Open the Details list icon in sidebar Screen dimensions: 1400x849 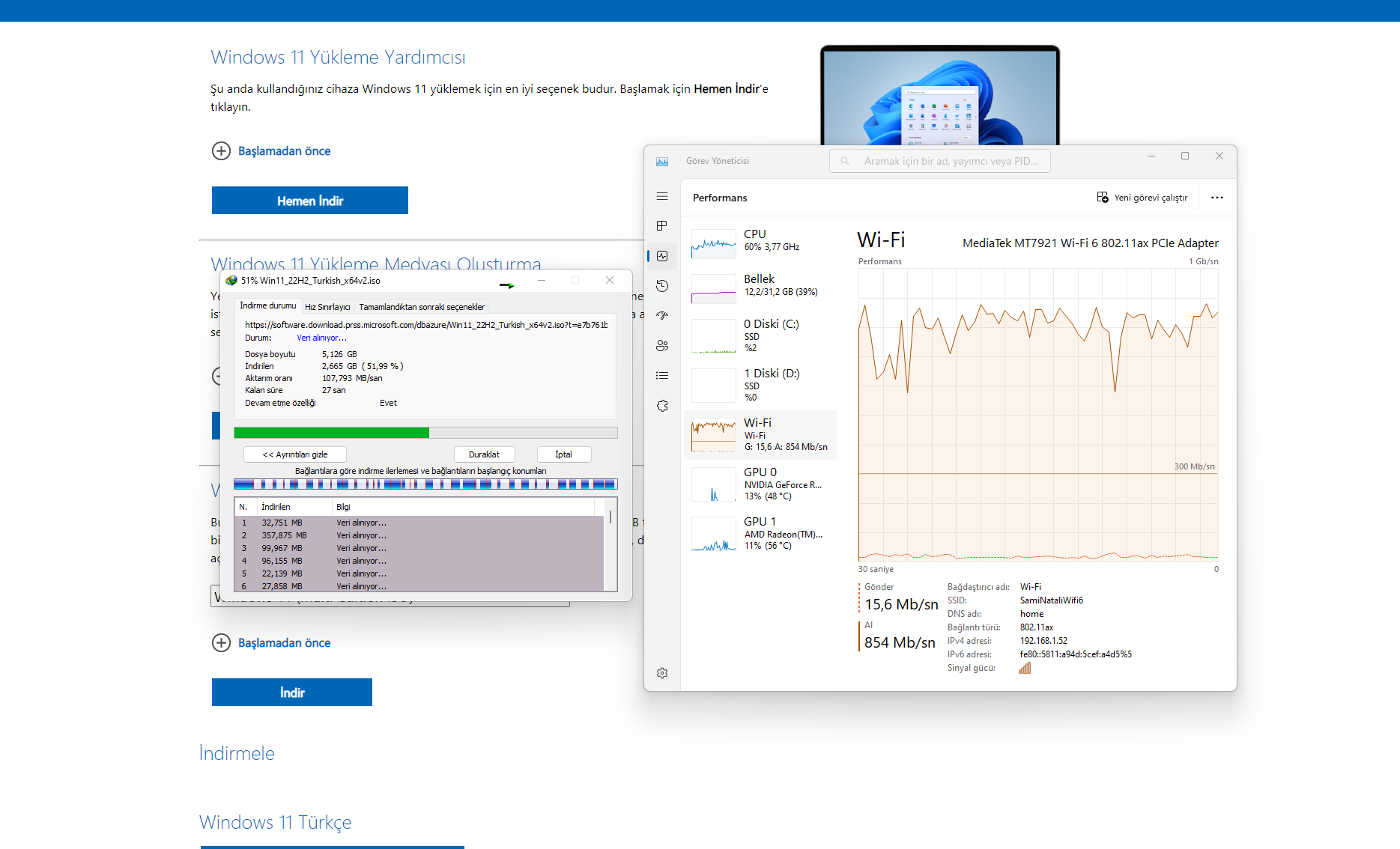click(x=662, y=376)
